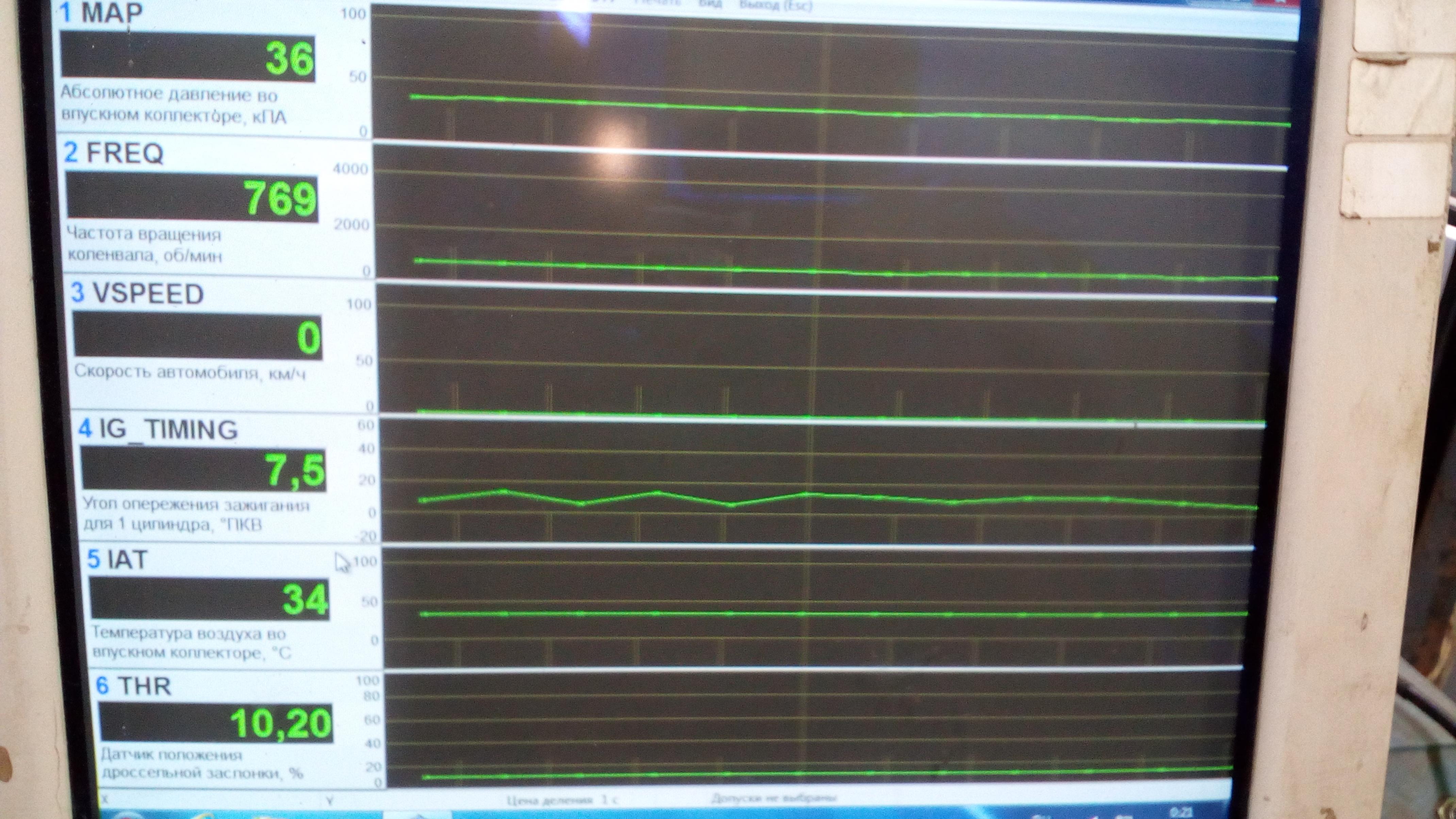Click the description 'Температура воздуха во впускном коллекторе'

(191, 643)
